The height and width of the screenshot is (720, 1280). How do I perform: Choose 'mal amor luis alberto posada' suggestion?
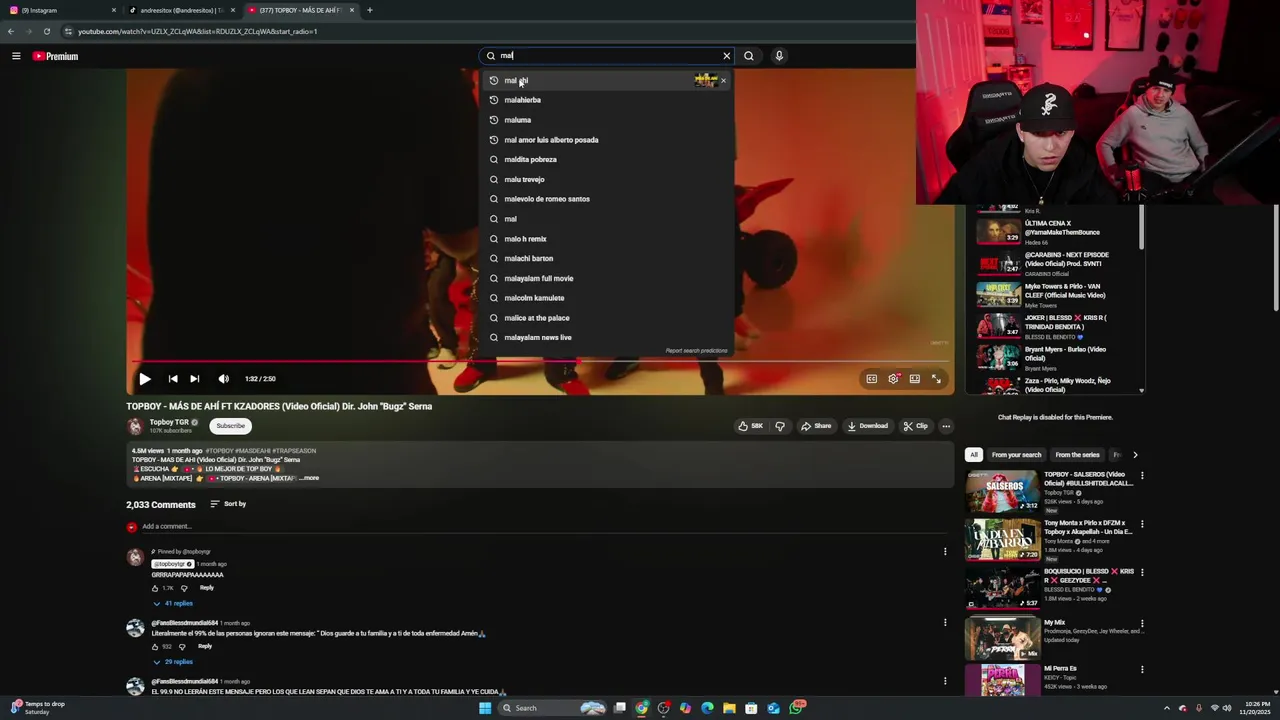[x=607, y=140]
